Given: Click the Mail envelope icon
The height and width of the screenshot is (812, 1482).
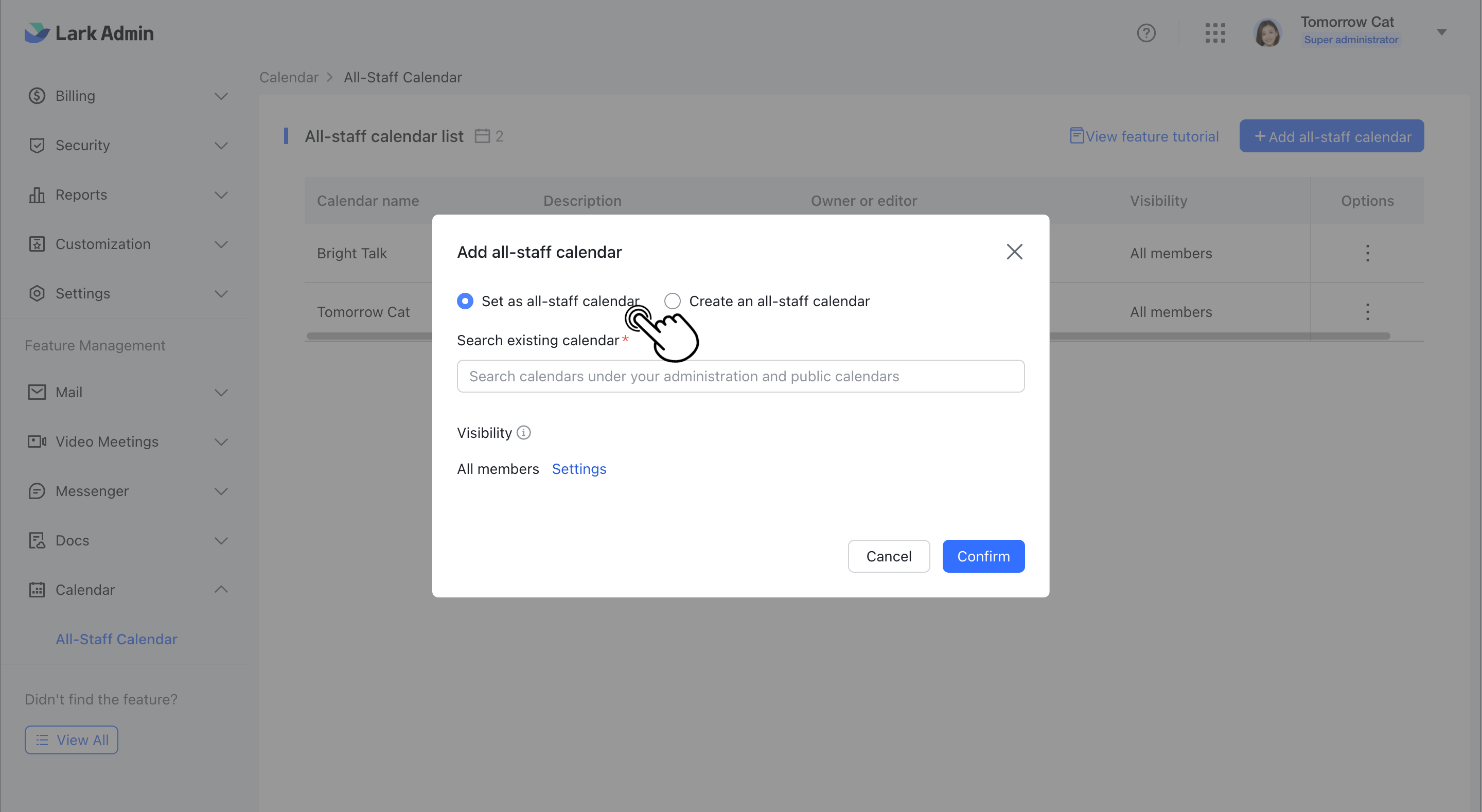Looking at the screenshot, I should 36,392.
